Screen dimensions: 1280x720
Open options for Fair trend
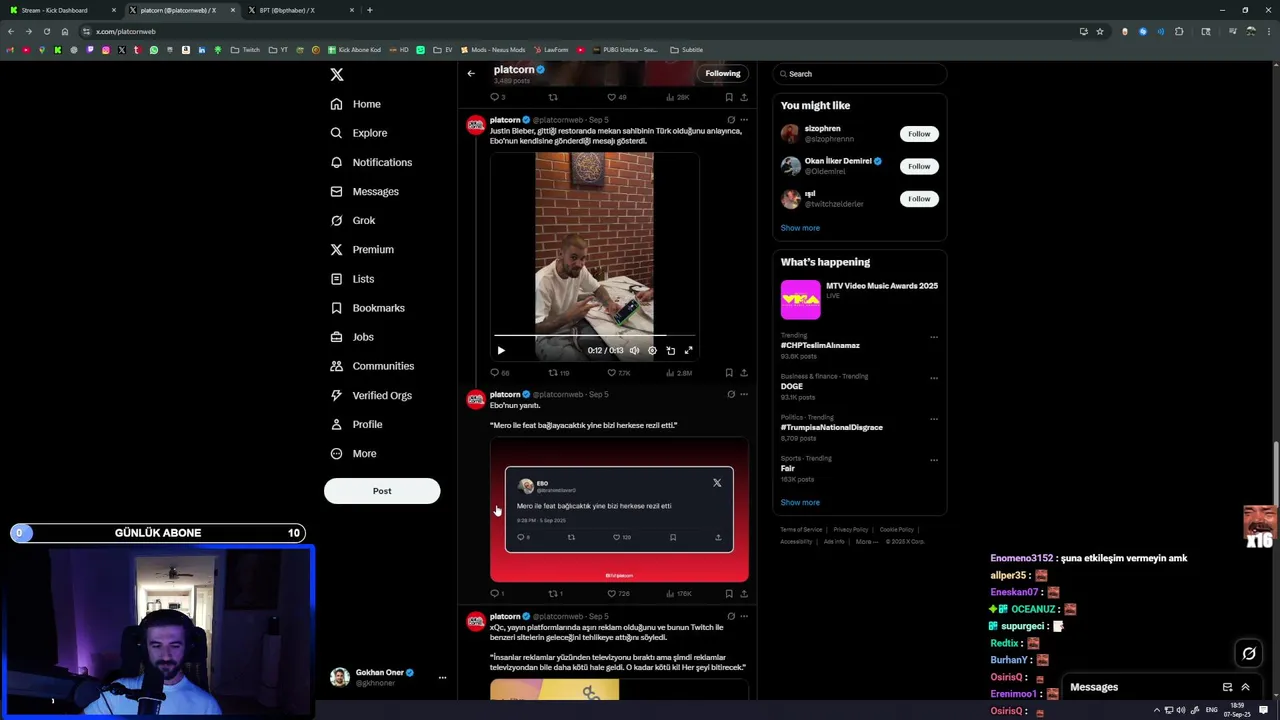pyautogui.click(x=934, y=460)
